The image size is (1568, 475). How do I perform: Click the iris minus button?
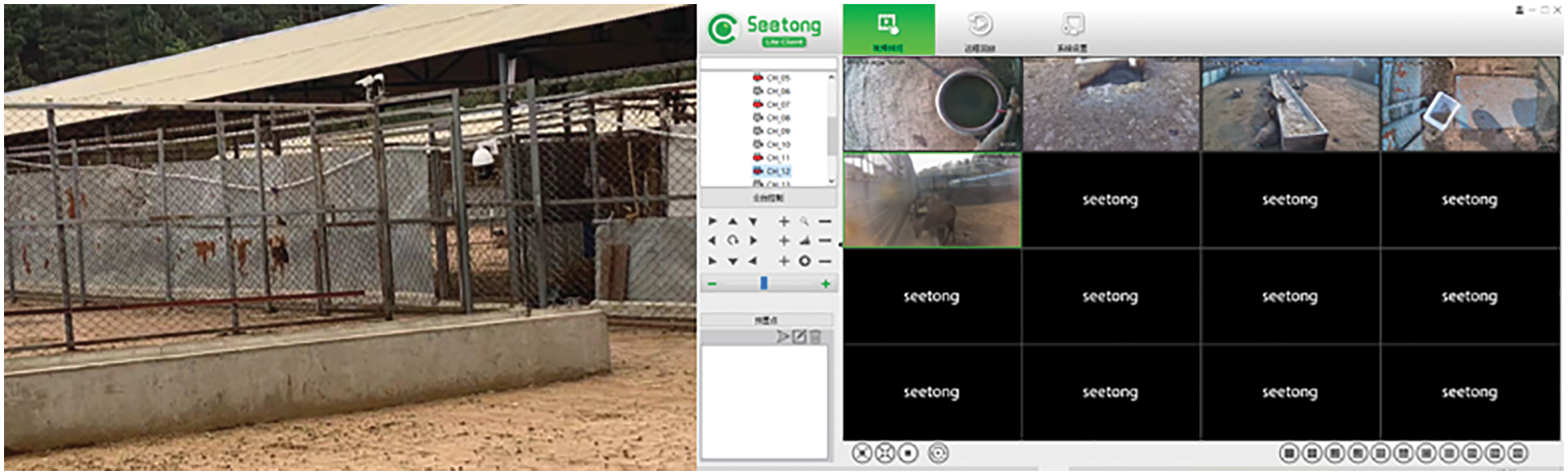coord(824,261)
